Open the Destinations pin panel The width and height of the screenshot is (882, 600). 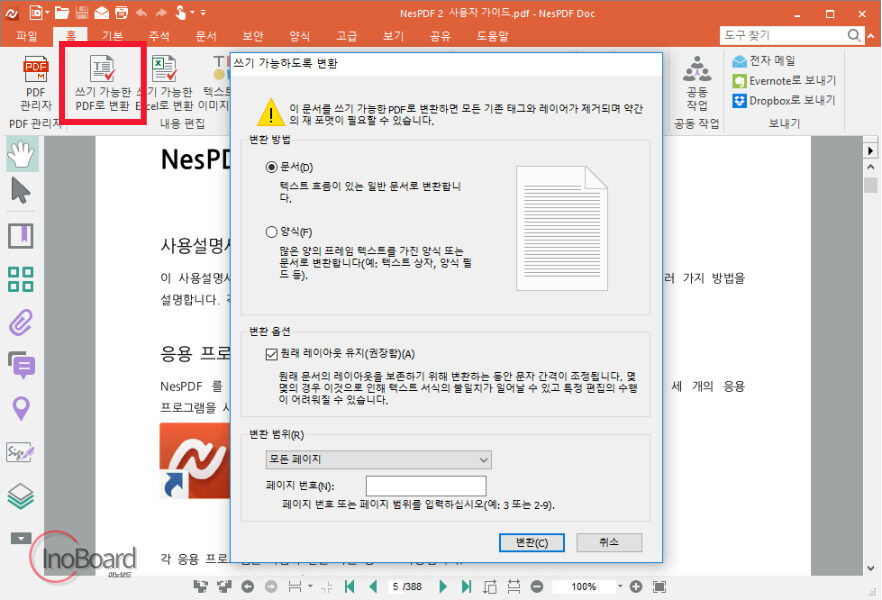[x=21, y=408]
